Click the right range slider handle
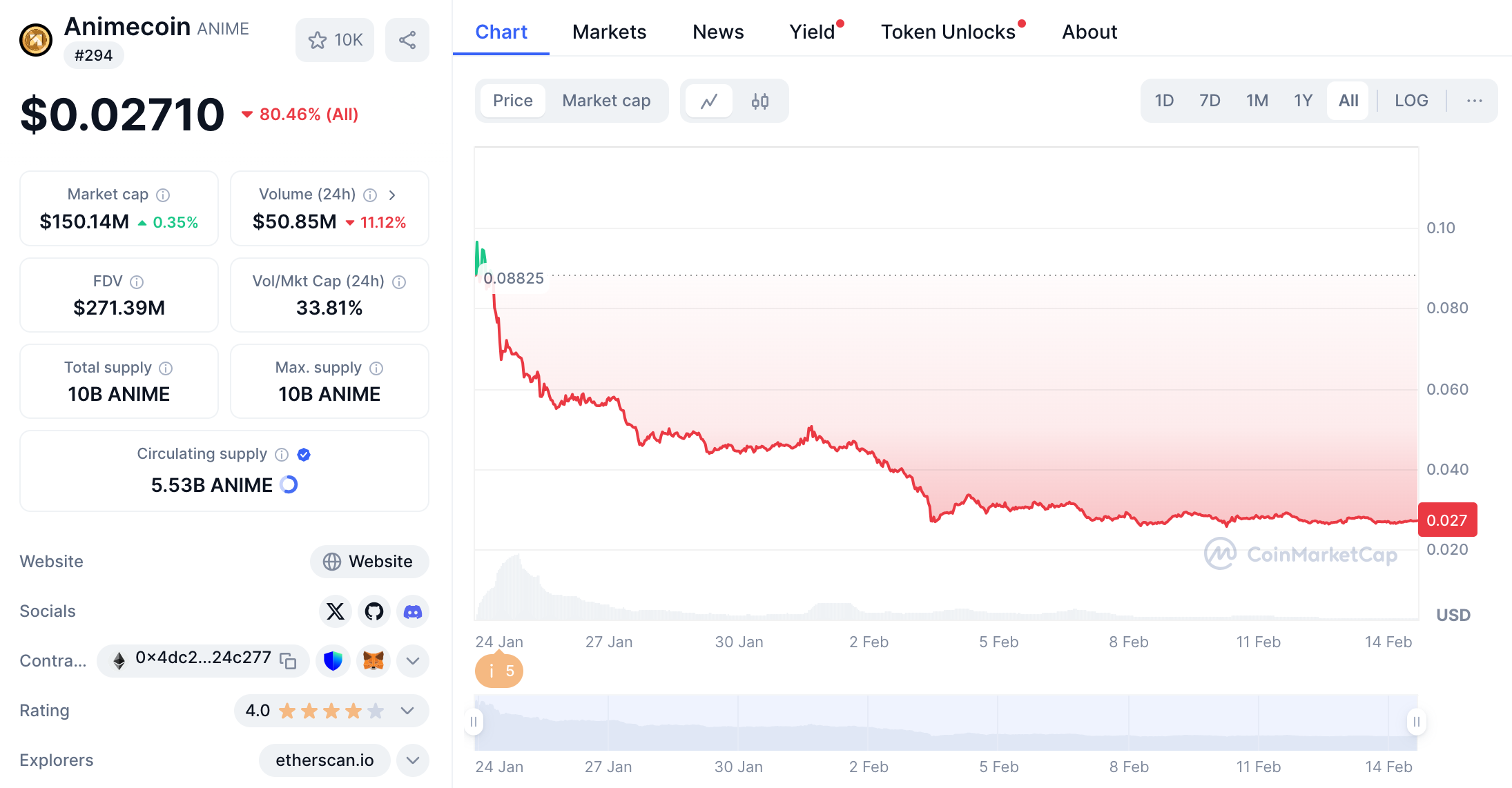This screenshot has height=788, width=1512. (1416, 722)
